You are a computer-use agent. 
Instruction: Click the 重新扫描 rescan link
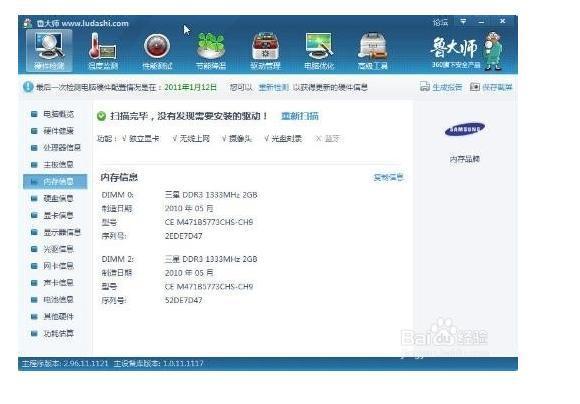300,116
